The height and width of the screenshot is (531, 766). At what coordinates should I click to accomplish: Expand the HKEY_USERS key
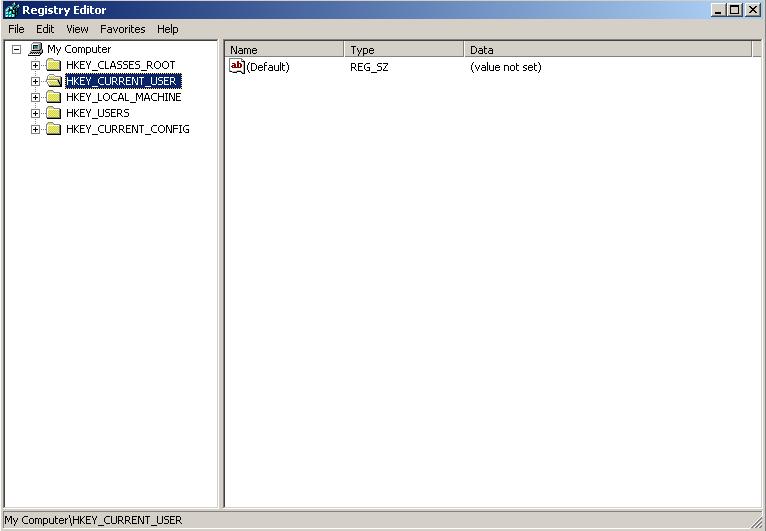click(x=35, y=113)
